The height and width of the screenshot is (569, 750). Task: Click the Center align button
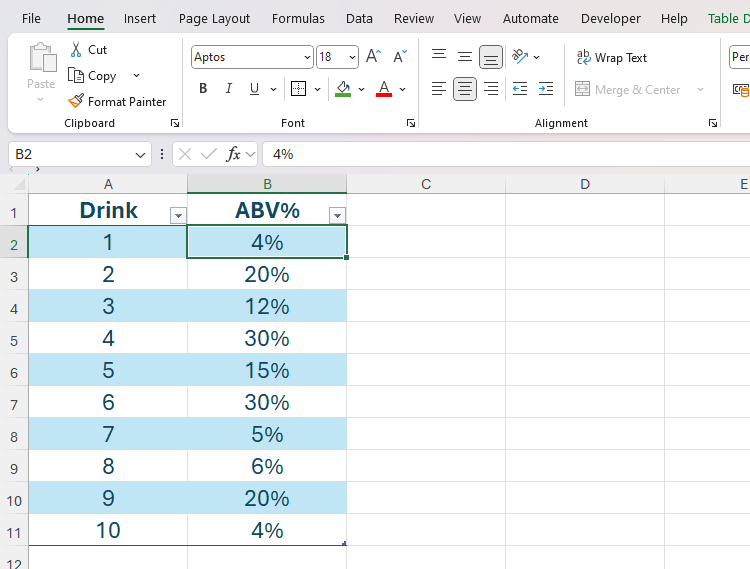(x=465, y=89)
